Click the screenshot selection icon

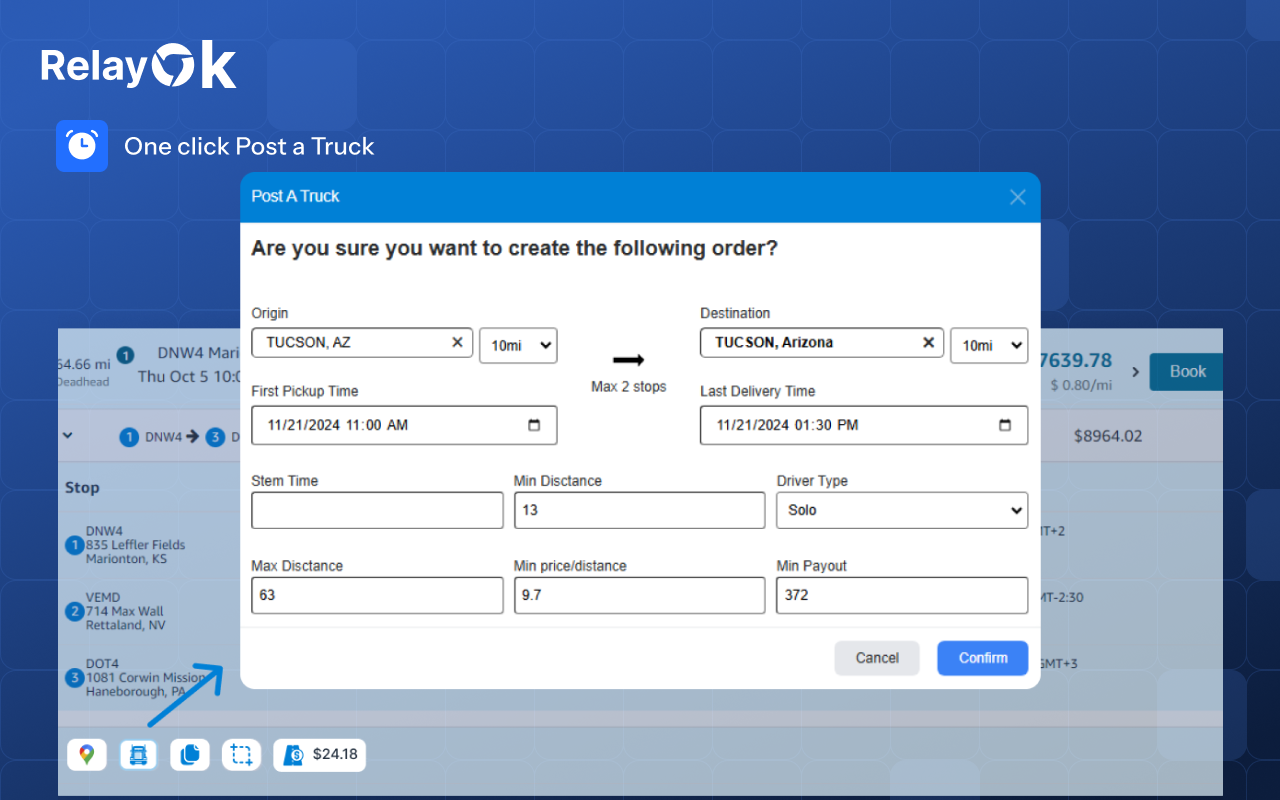(x=241, y=755)
